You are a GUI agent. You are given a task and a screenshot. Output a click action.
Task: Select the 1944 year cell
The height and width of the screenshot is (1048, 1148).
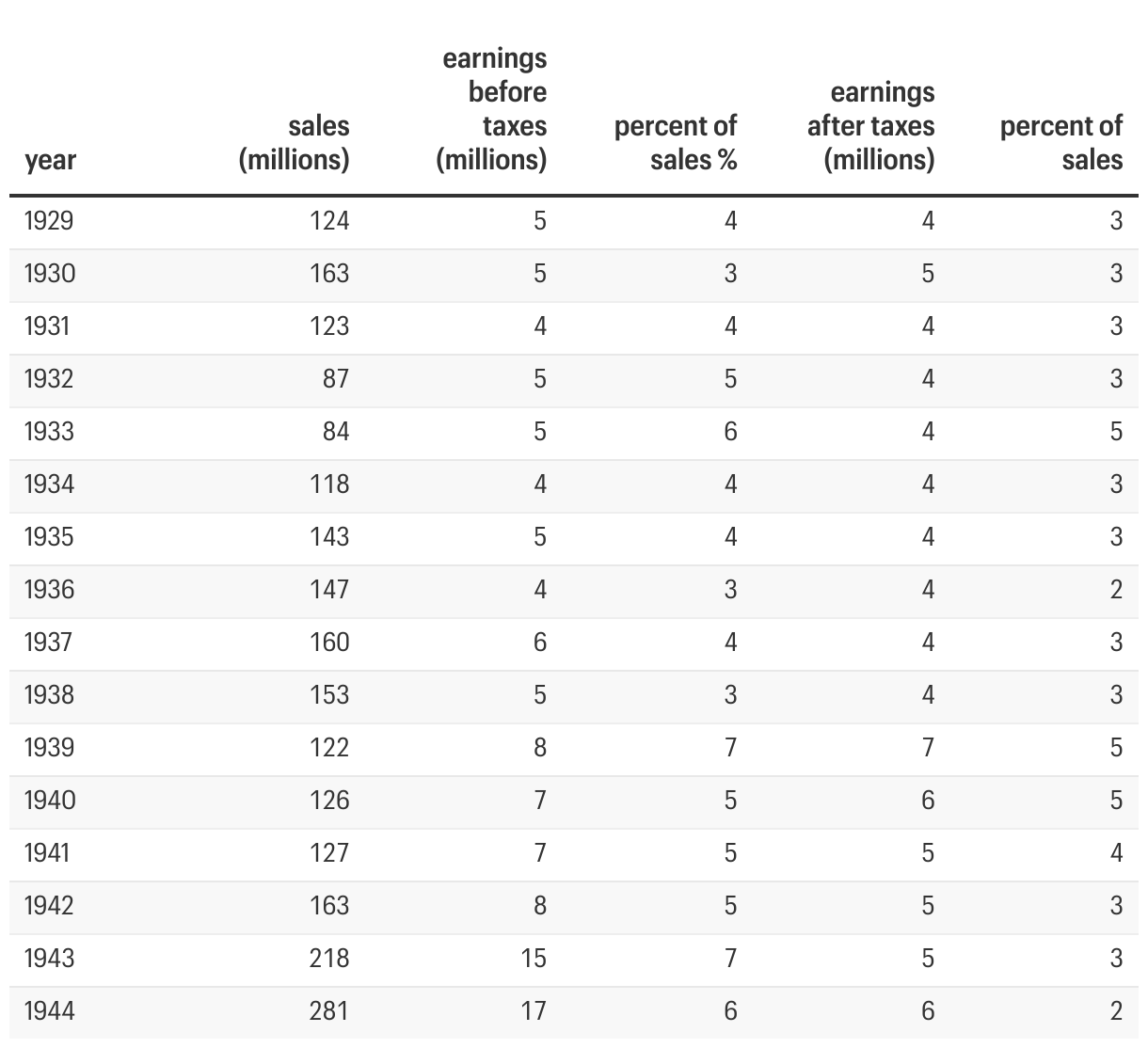point(50,1011)
